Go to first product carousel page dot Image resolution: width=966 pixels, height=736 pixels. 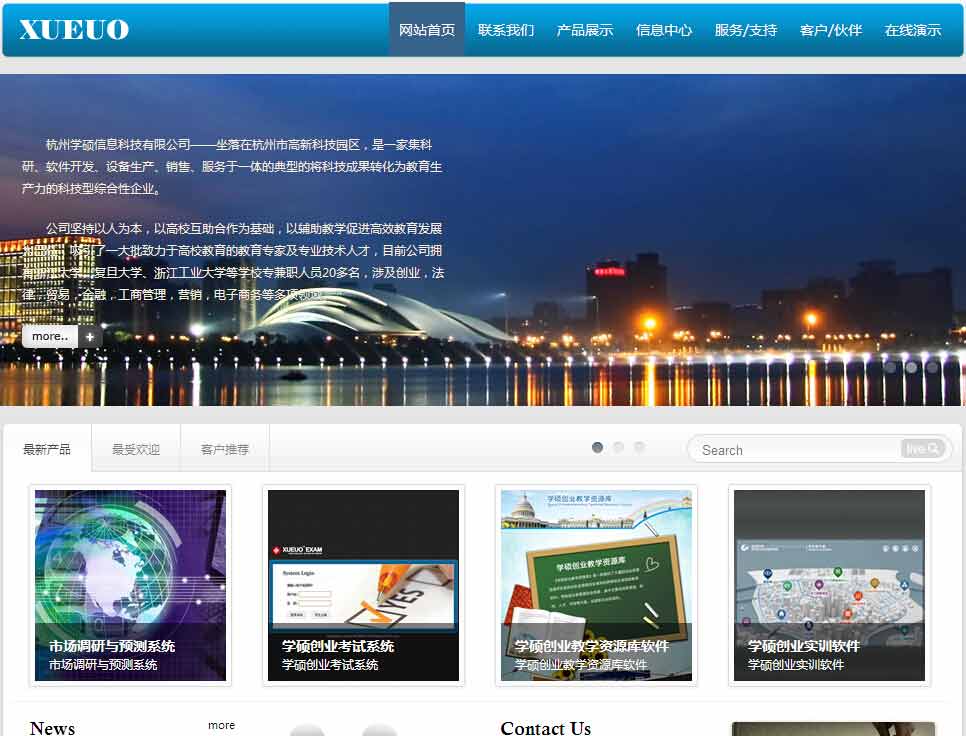pyautogui.click(x=597, y=447)
